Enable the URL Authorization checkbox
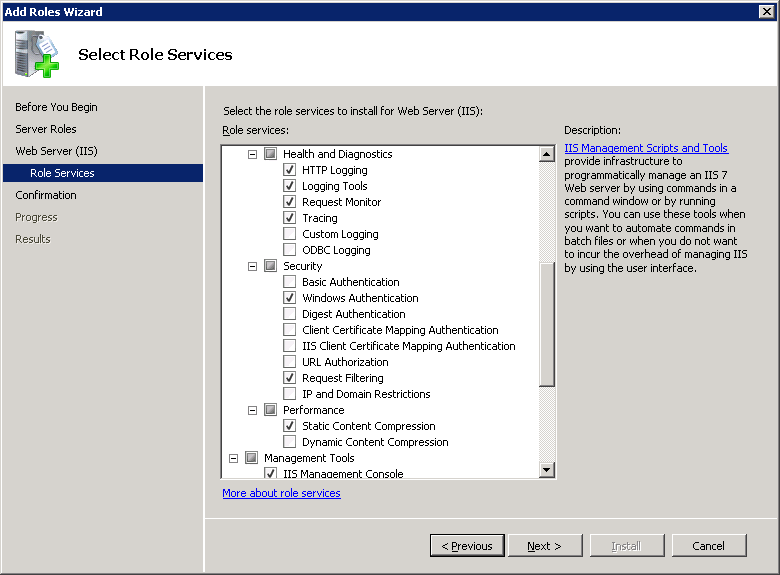This screenshot has width=780, height=575. point(290,362)
